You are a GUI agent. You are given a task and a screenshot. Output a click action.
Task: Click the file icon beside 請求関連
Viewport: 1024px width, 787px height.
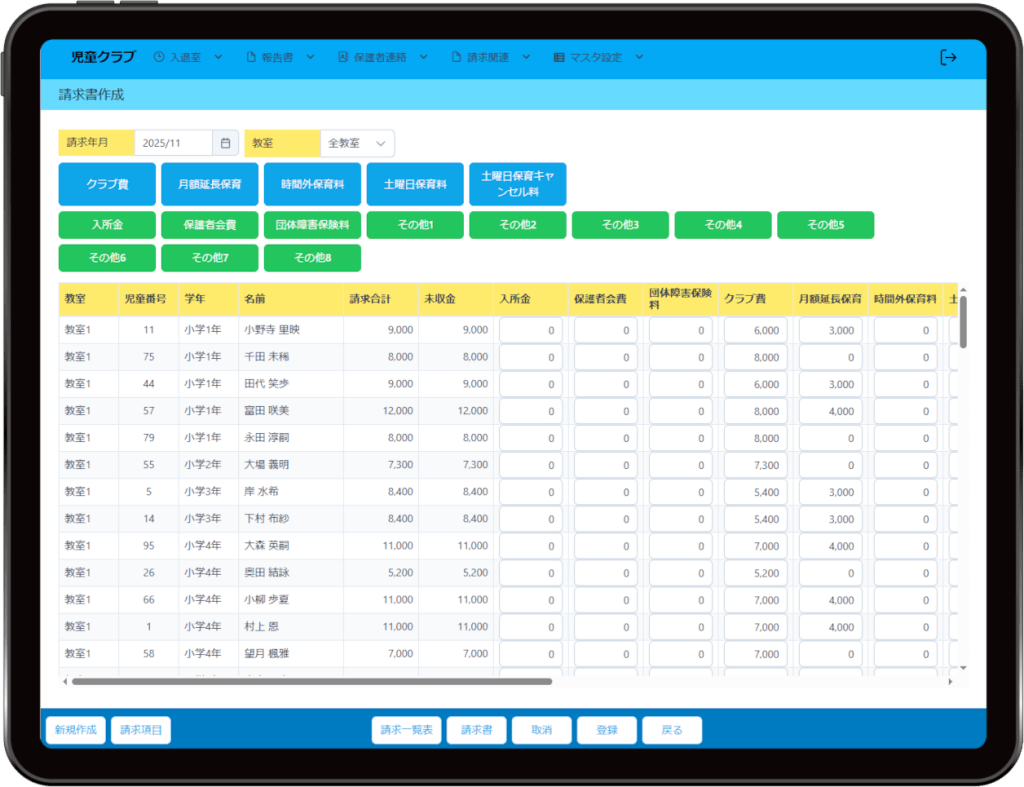click(456, 58)
